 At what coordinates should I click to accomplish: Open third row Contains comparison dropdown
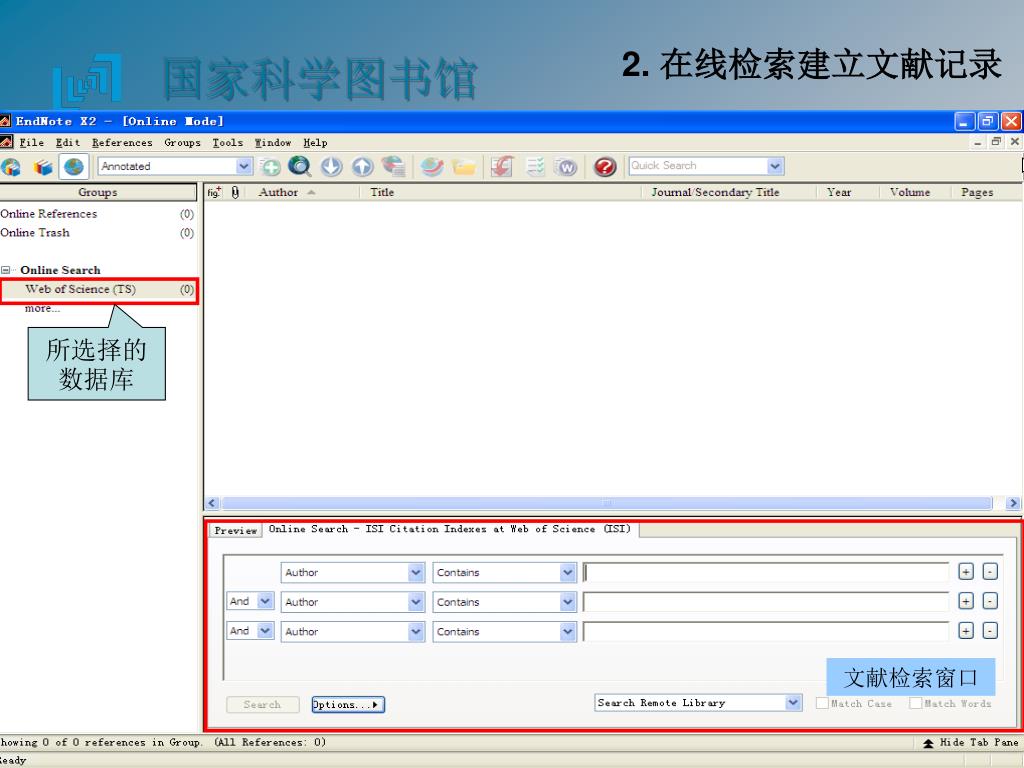pos(568,631)
